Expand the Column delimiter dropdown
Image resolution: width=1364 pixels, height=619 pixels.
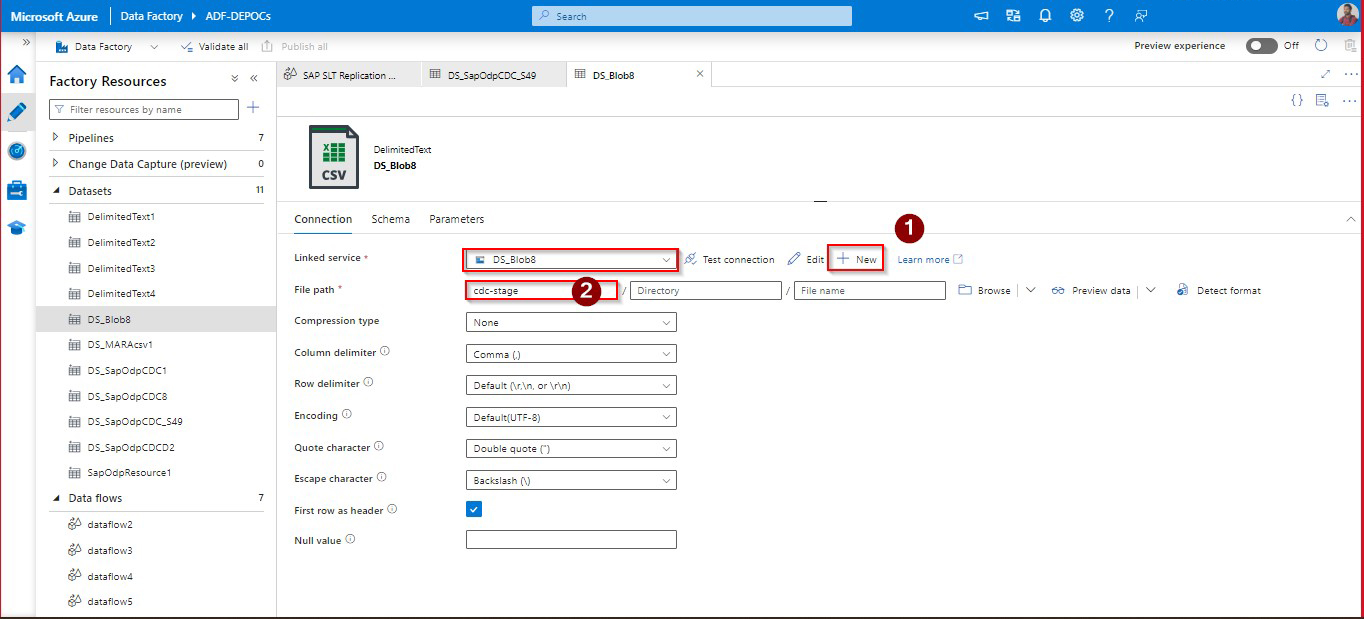pos(571,354)
